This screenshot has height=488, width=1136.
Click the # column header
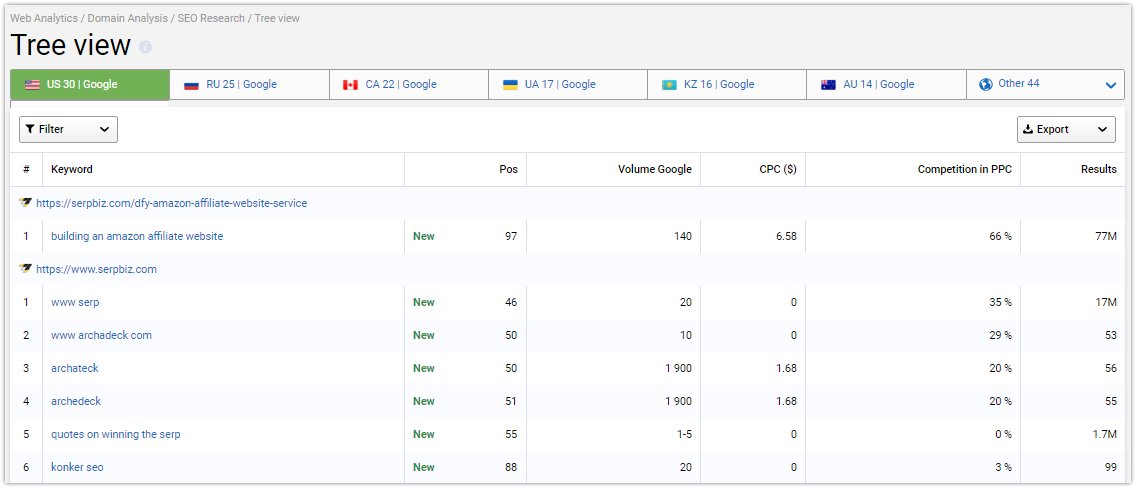click(26, 169)
